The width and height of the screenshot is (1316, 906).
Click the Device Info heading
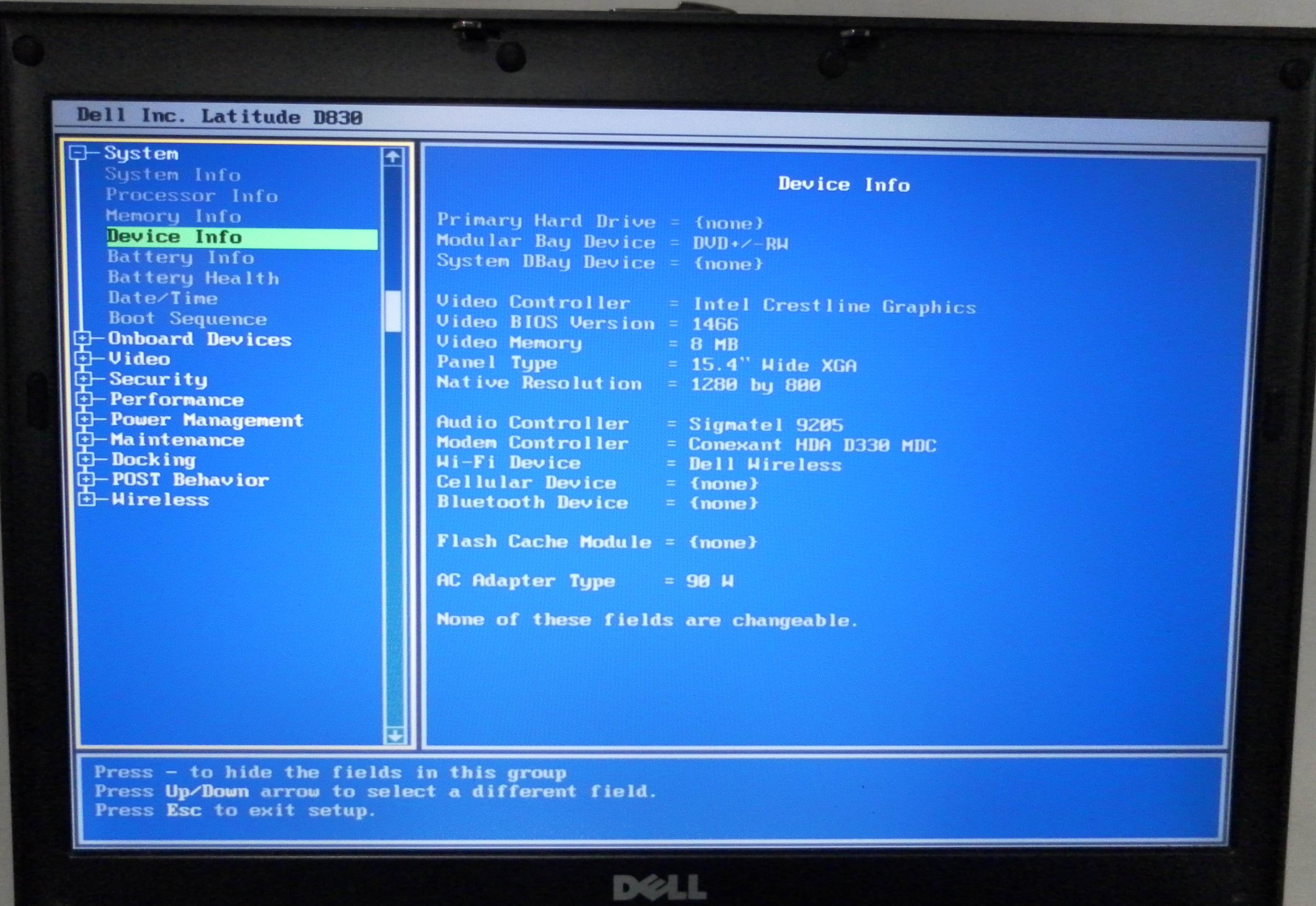click(844, 184)
